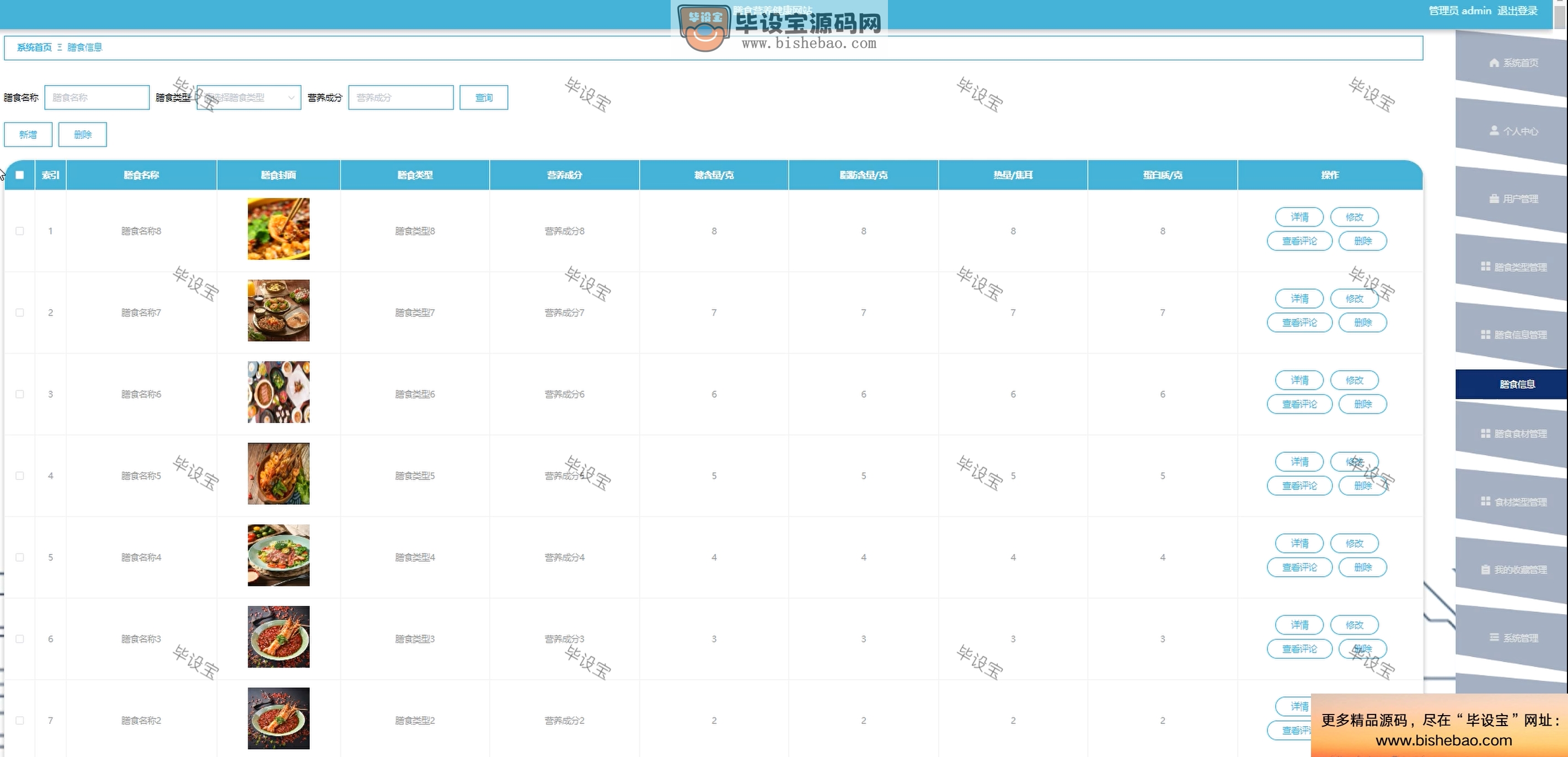Click the 膳食名称 column header
Image resolution: width=1568 pixels, height=757 pixels.
point(141,175)
